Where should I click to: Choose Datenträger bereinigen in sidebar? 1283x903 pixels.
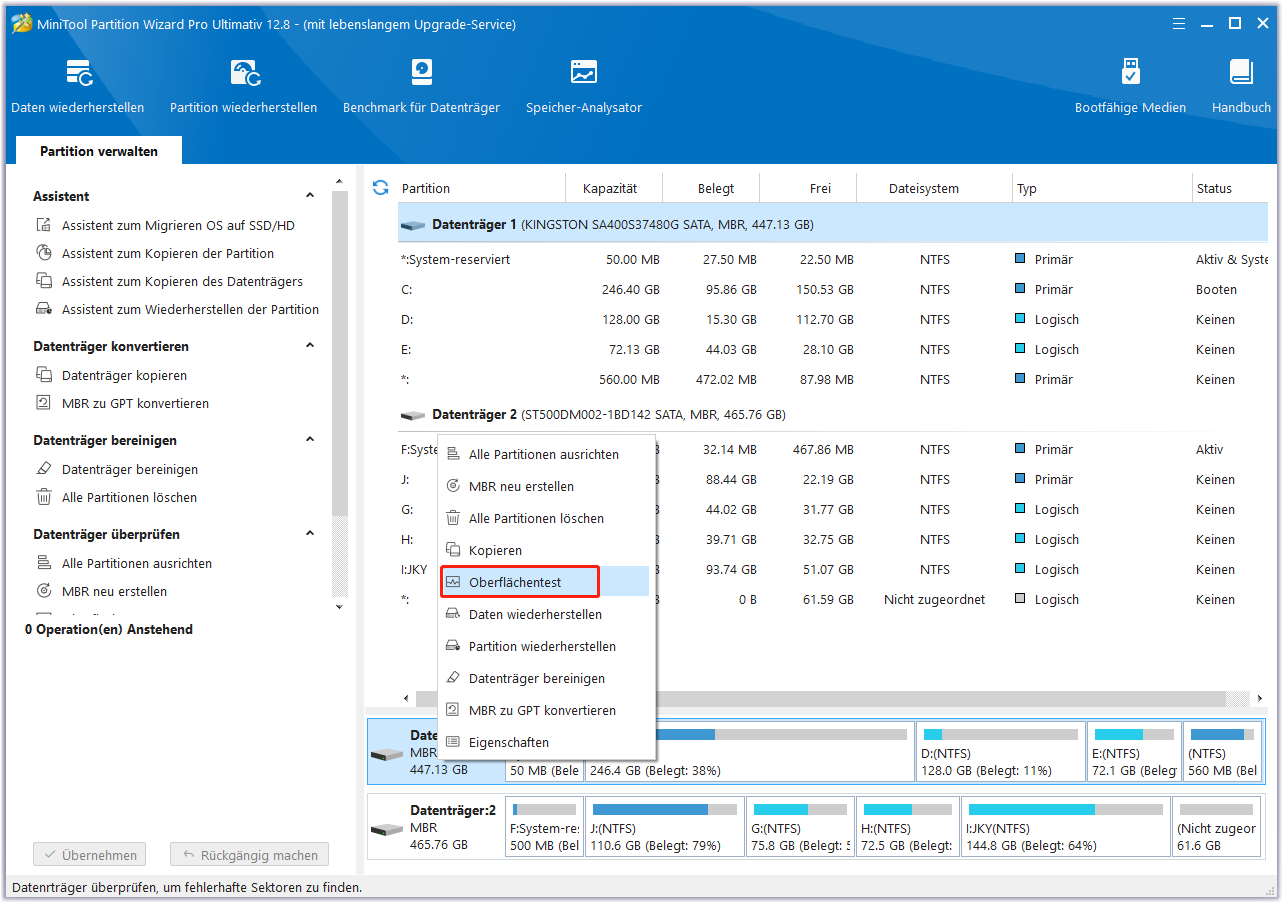coord(129,470)
